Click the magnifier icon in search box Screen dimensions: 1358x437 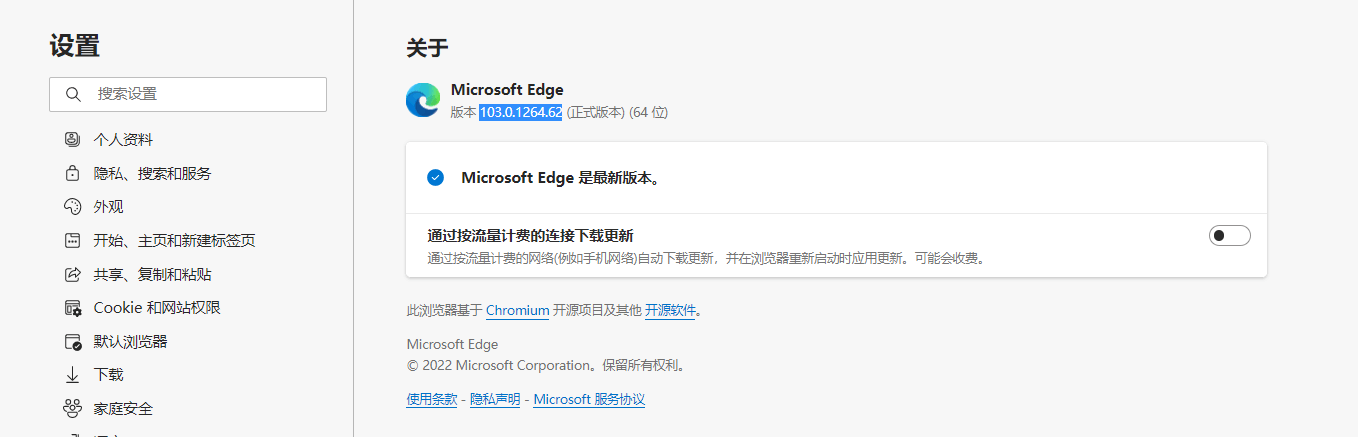[73, 94]
